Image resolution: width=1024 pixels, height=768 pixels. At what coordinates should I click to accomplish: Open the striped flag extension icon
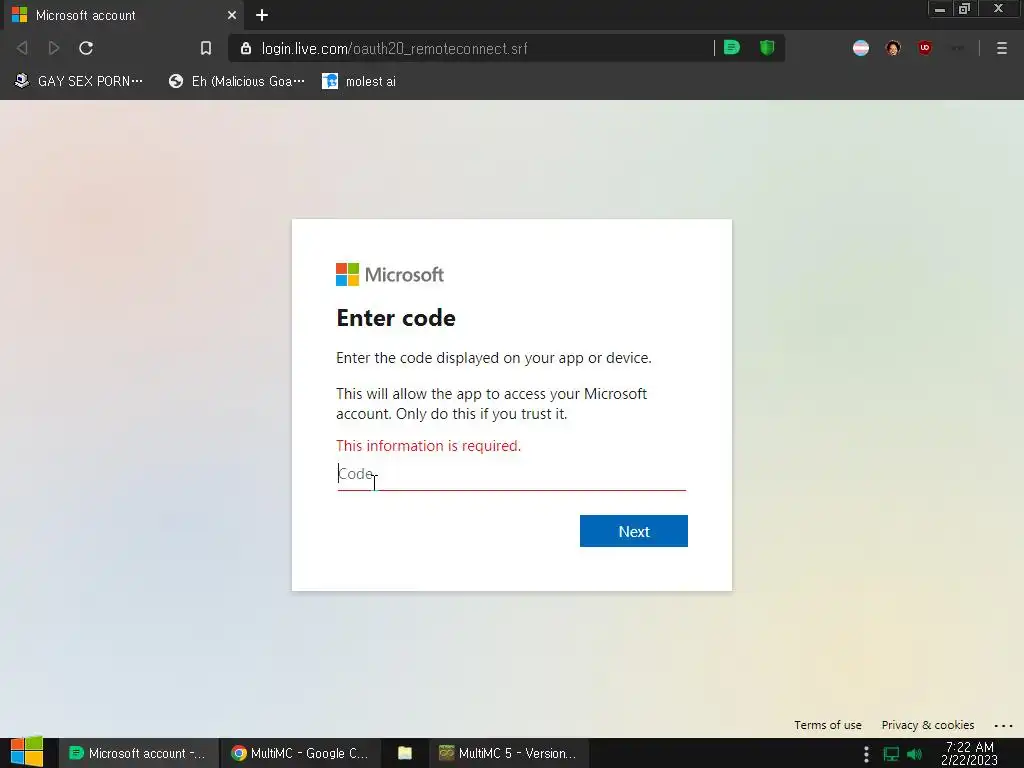click(861, 48)
